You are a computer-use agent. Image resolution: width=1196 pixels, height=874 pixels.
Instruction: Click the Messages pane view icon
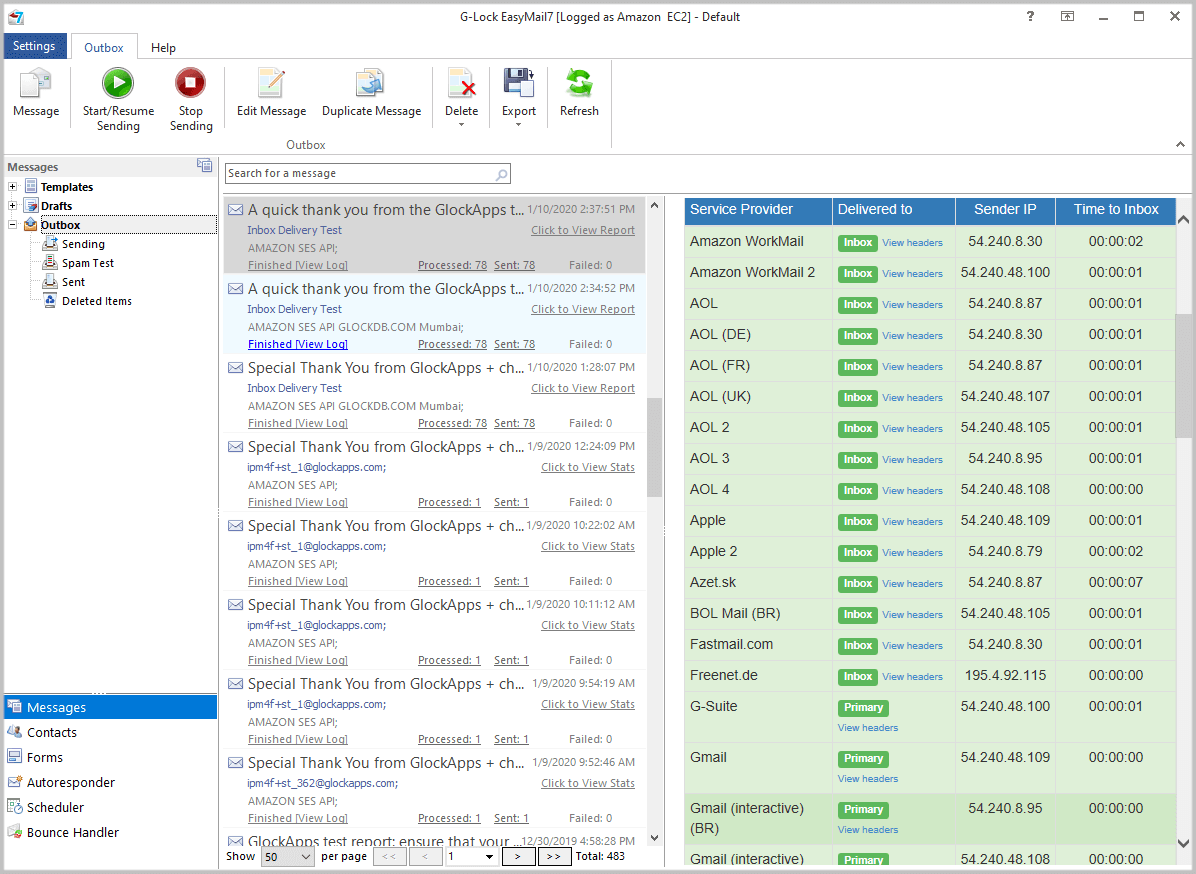pyautogui.click(x=204, y=165)
